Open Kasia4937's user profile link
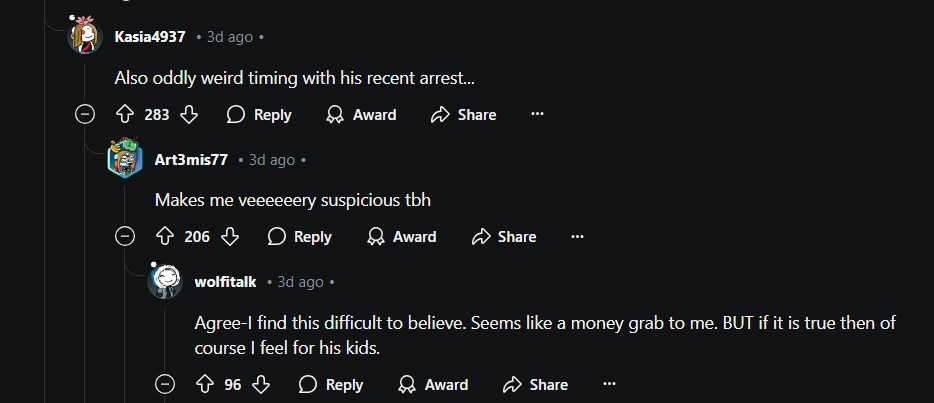 pos(150,37)
